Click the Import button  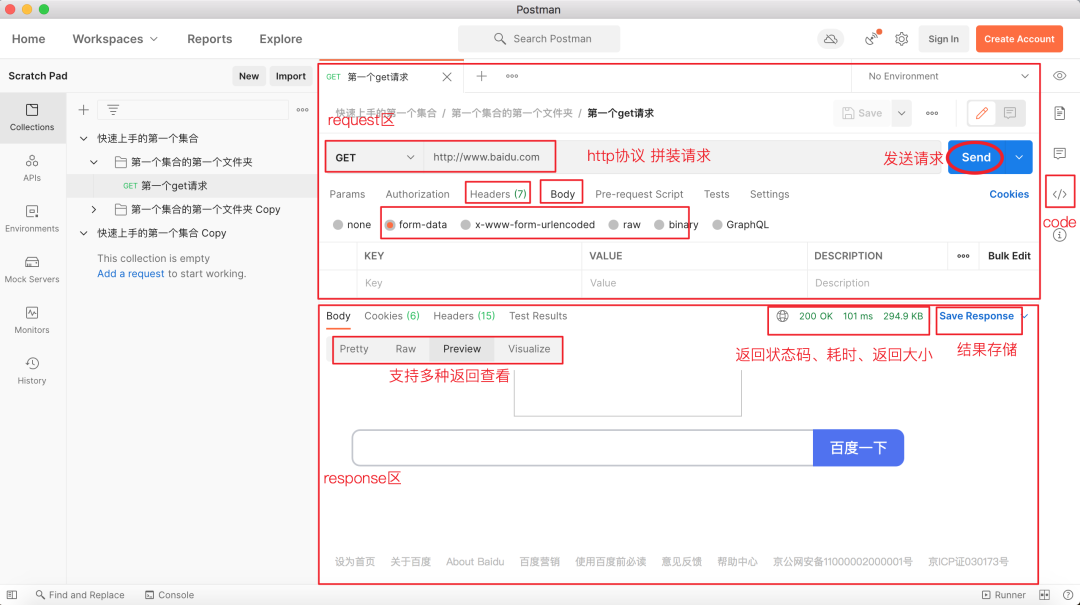[291, 76]
